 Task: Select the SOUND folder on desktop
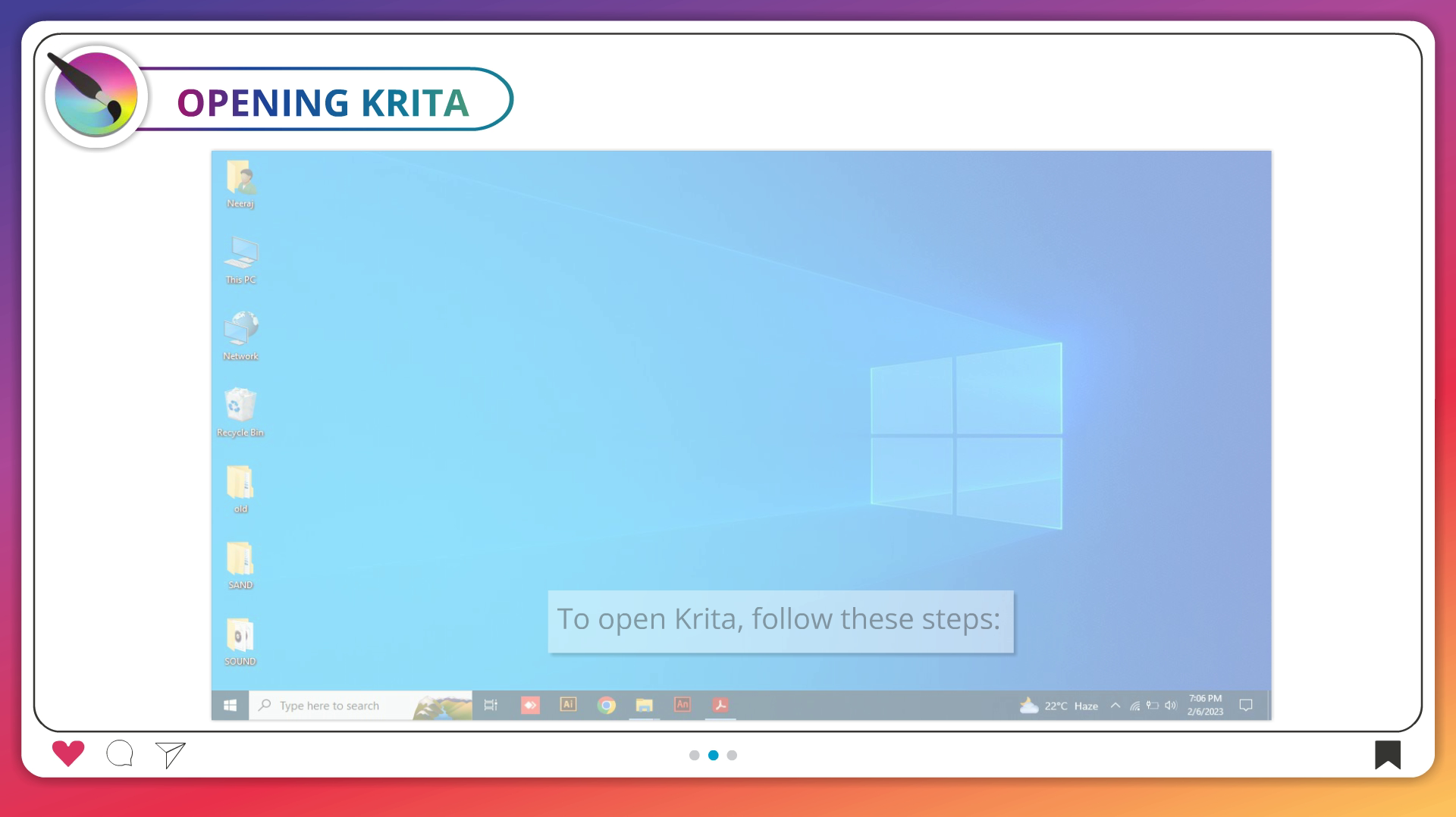(x=240, y=641)
